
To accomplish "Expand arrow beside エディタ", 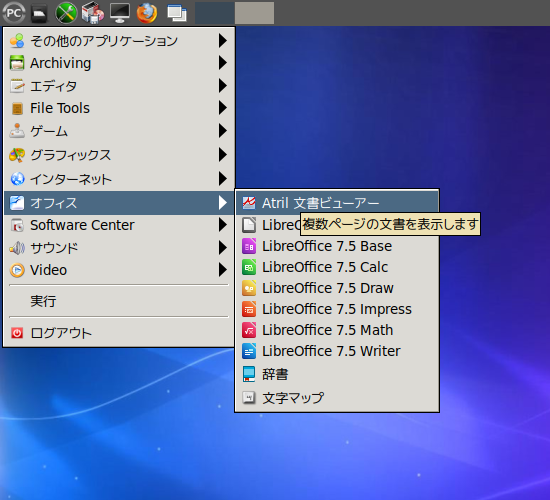I will [x=222, y=86].
